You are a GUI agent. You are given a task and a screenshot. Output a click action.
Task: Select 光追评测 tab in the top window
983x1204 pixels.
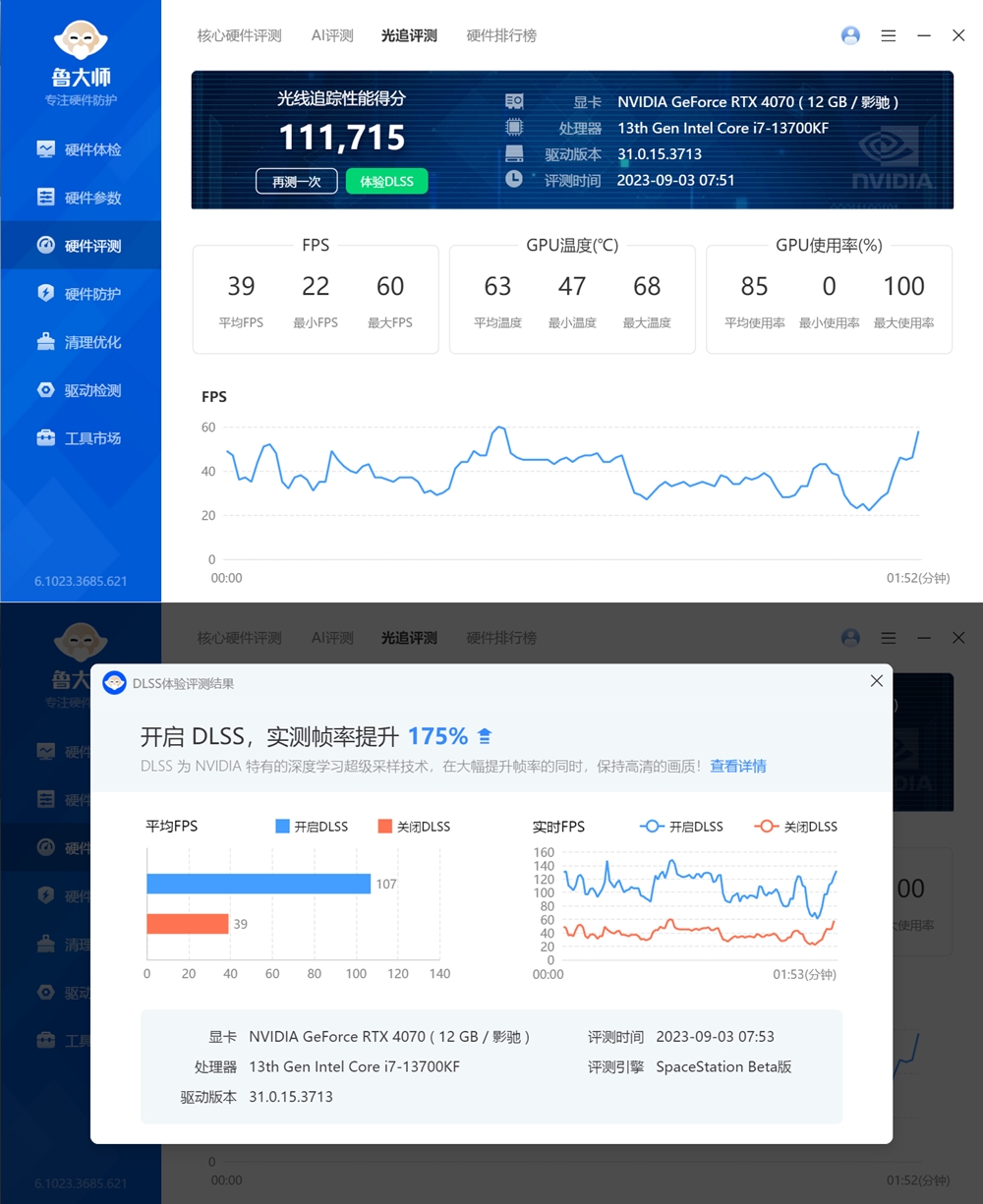click(x=409, y=35)
